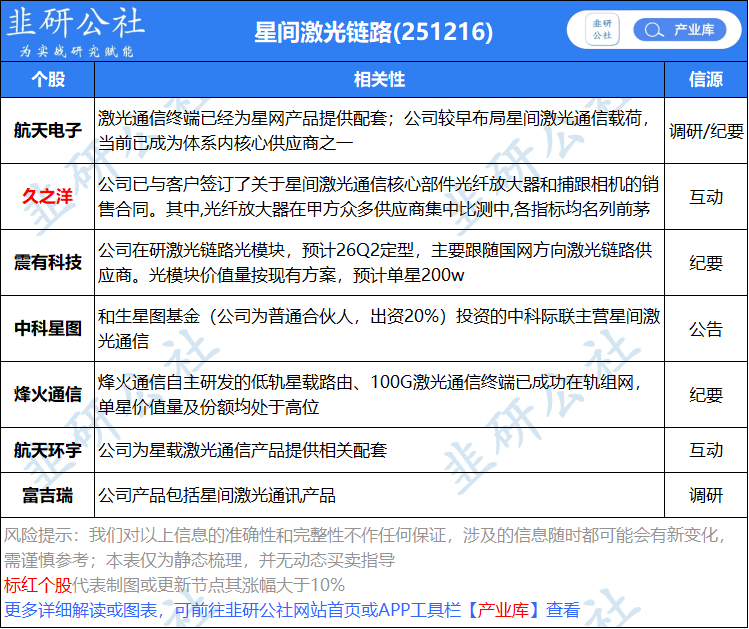Select the stock name 航天环宇
Image resolution: width=749 pixels, height=629 pixels.
point(48,450)
